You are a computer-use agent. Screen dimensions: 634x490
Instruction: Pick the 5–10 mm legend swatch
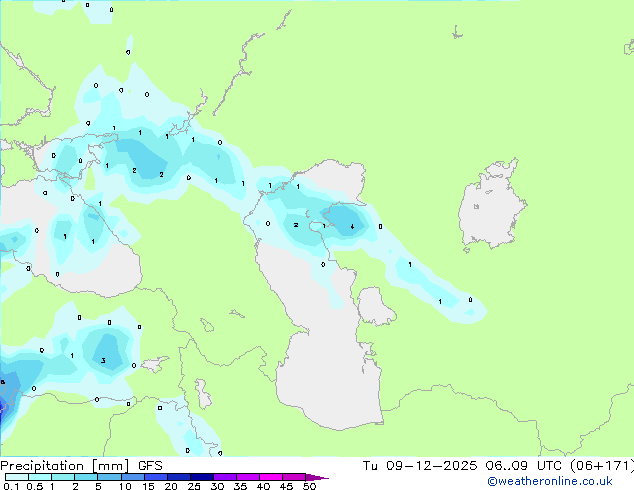coord(109,477)
